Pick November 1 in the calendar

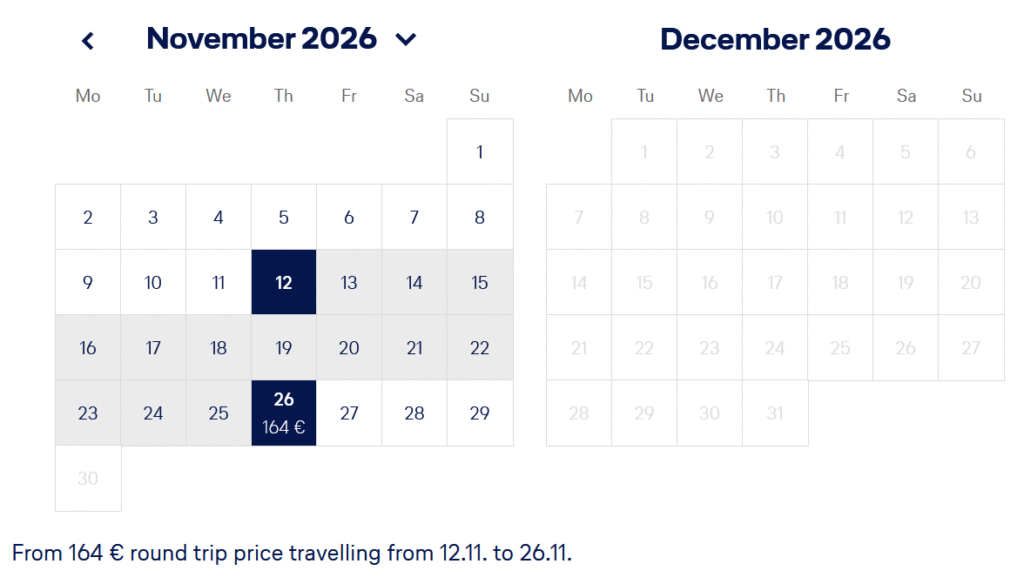pyautogui.click(x=480, y=152)
